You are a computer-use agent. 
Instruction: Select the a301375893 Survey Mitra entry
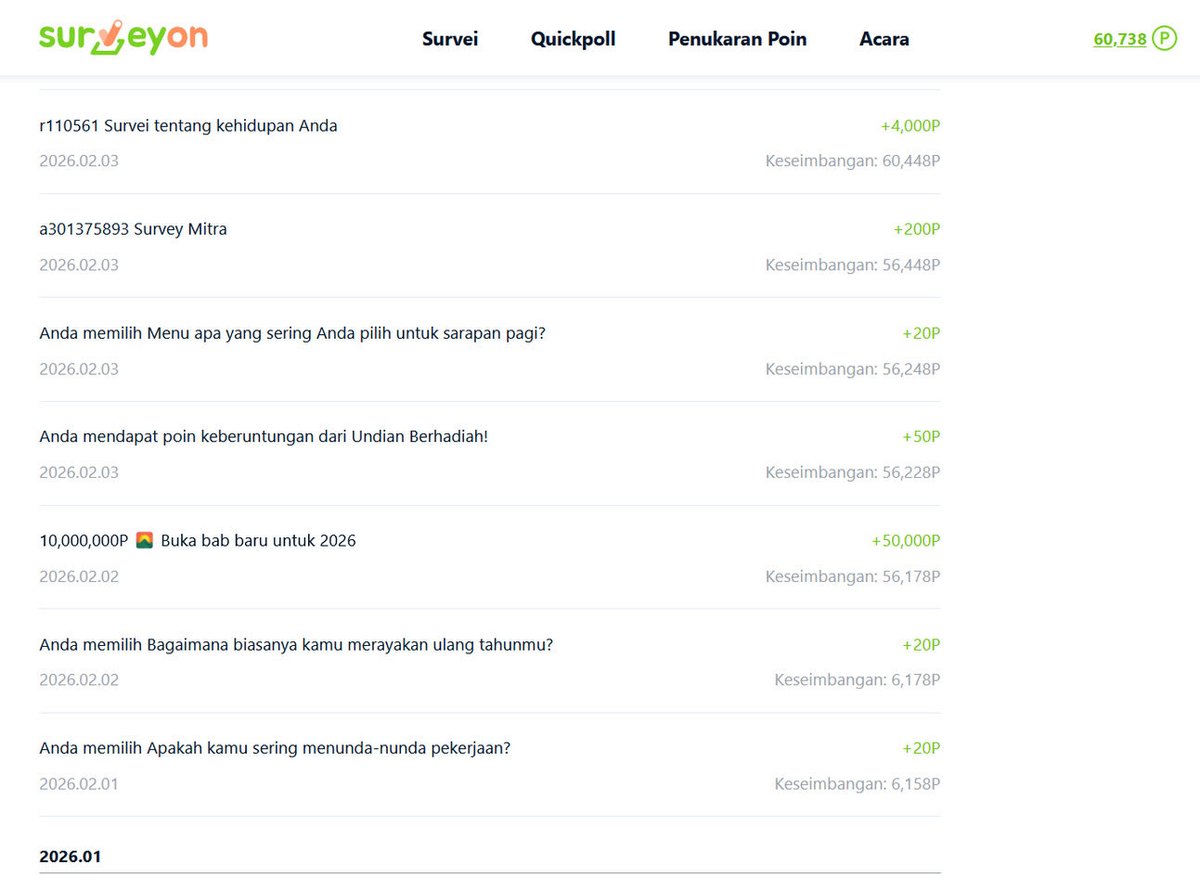(133, 229)
